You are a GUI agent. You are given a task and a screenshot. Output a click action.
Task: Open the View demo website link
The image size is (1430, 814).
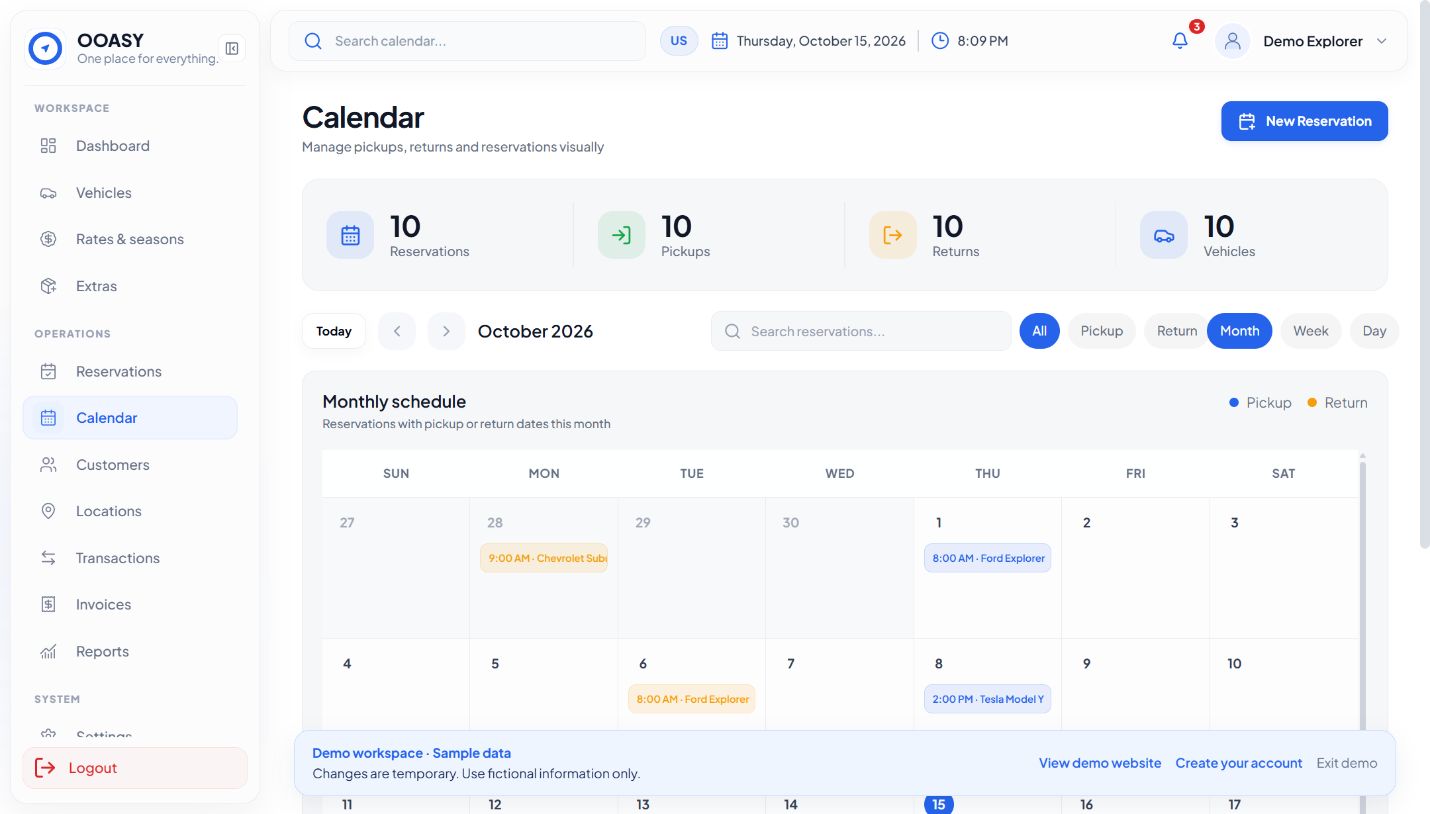coord(1100,763)
